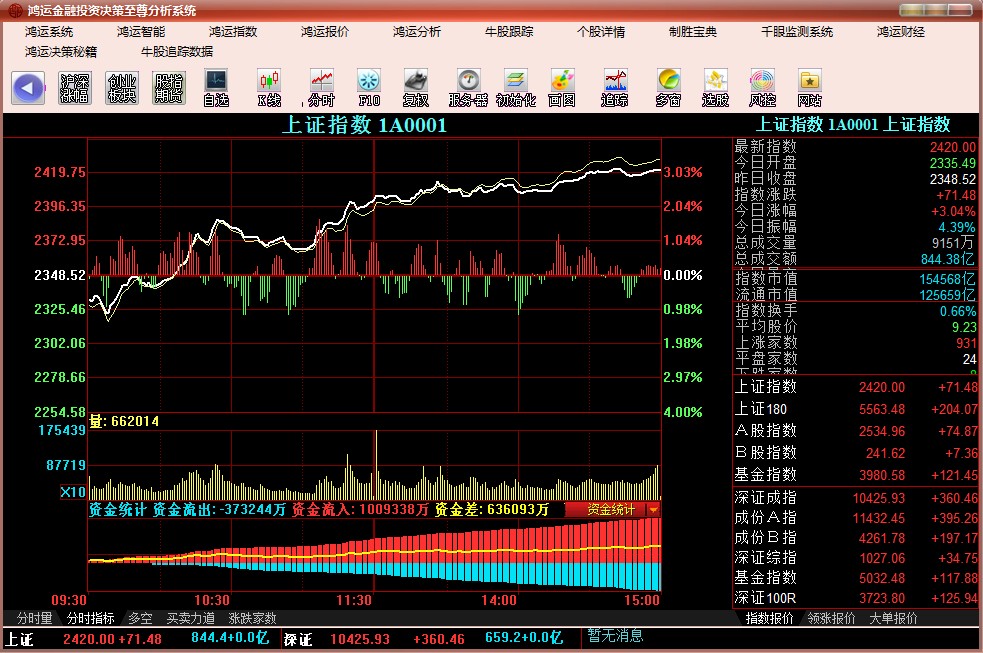
Task: Open the 个股详情 menu
Action: 601,31
